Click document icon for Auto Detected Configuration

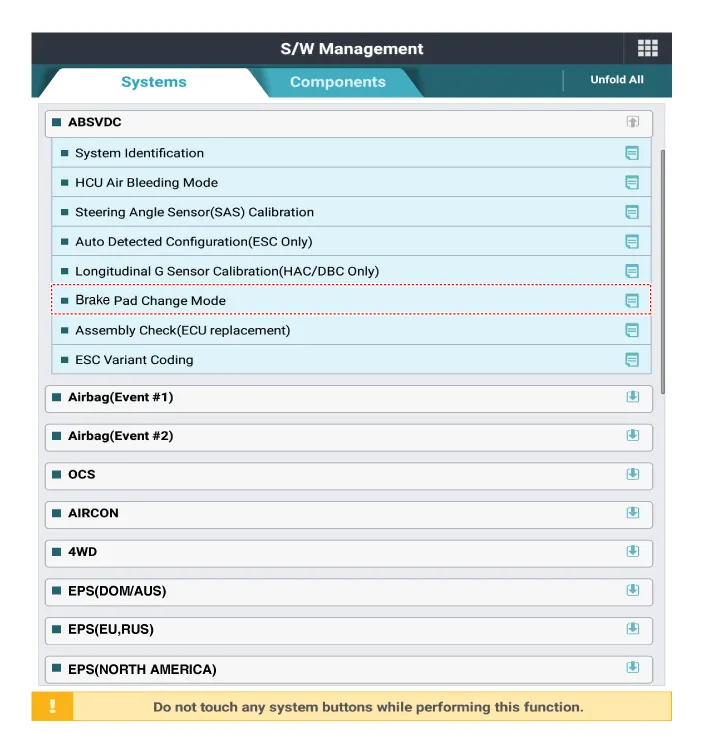point(631,242)
